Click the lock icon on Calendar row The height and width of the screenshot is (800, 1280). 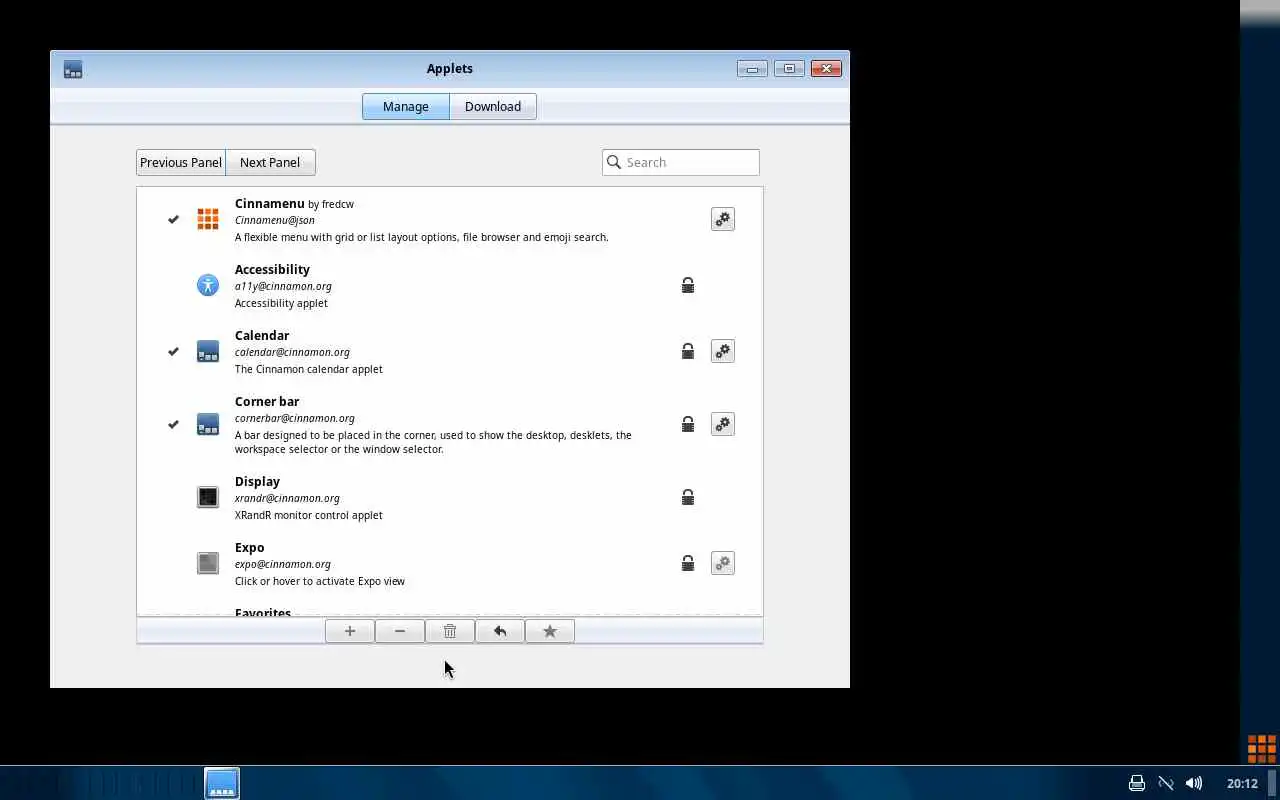coord(688,351)
